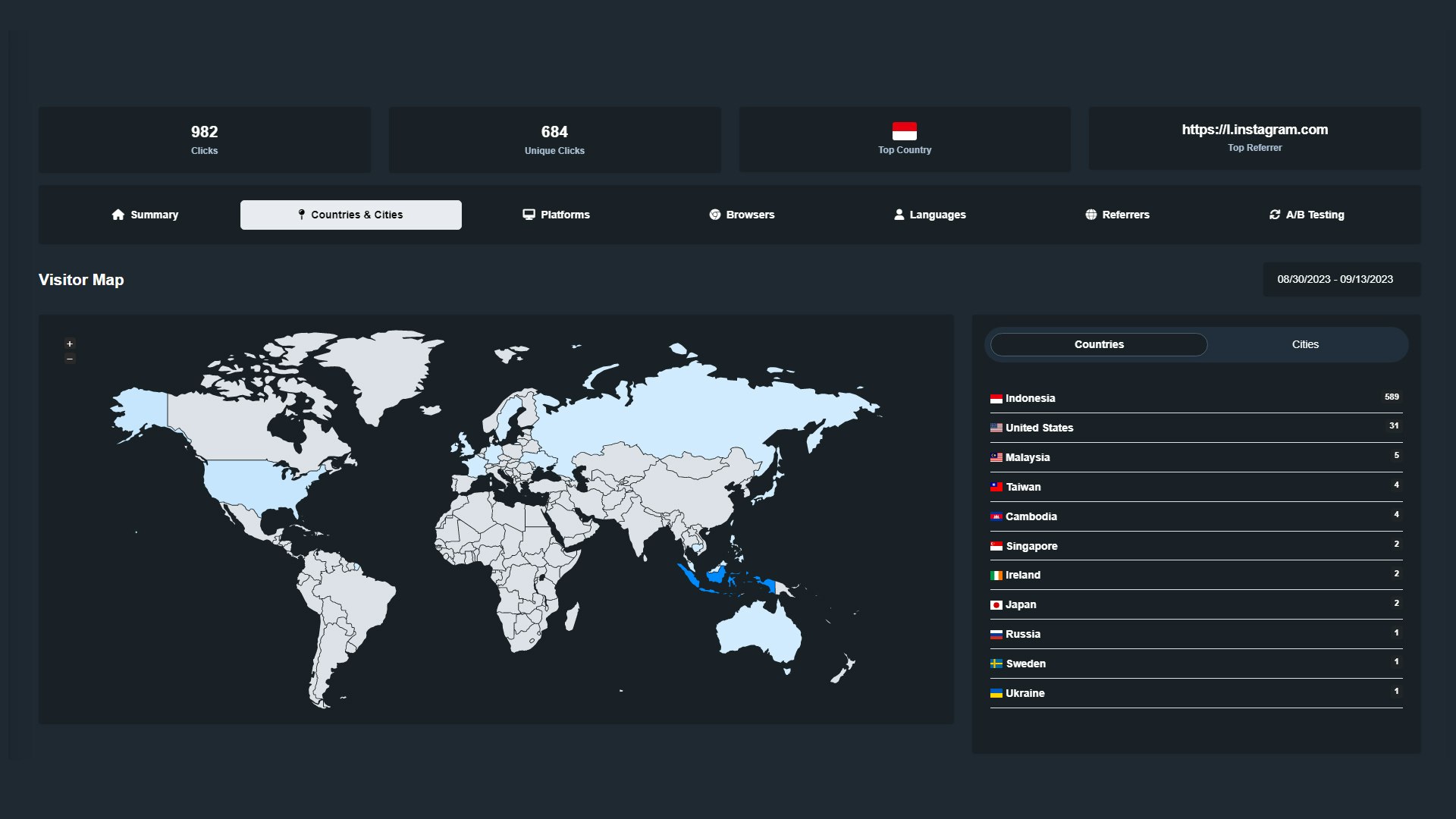The height and width of the screenshot is (819, 1456).
Task: Click the refresh icon beside A/B Testing
Action: tap(1275, 215)
